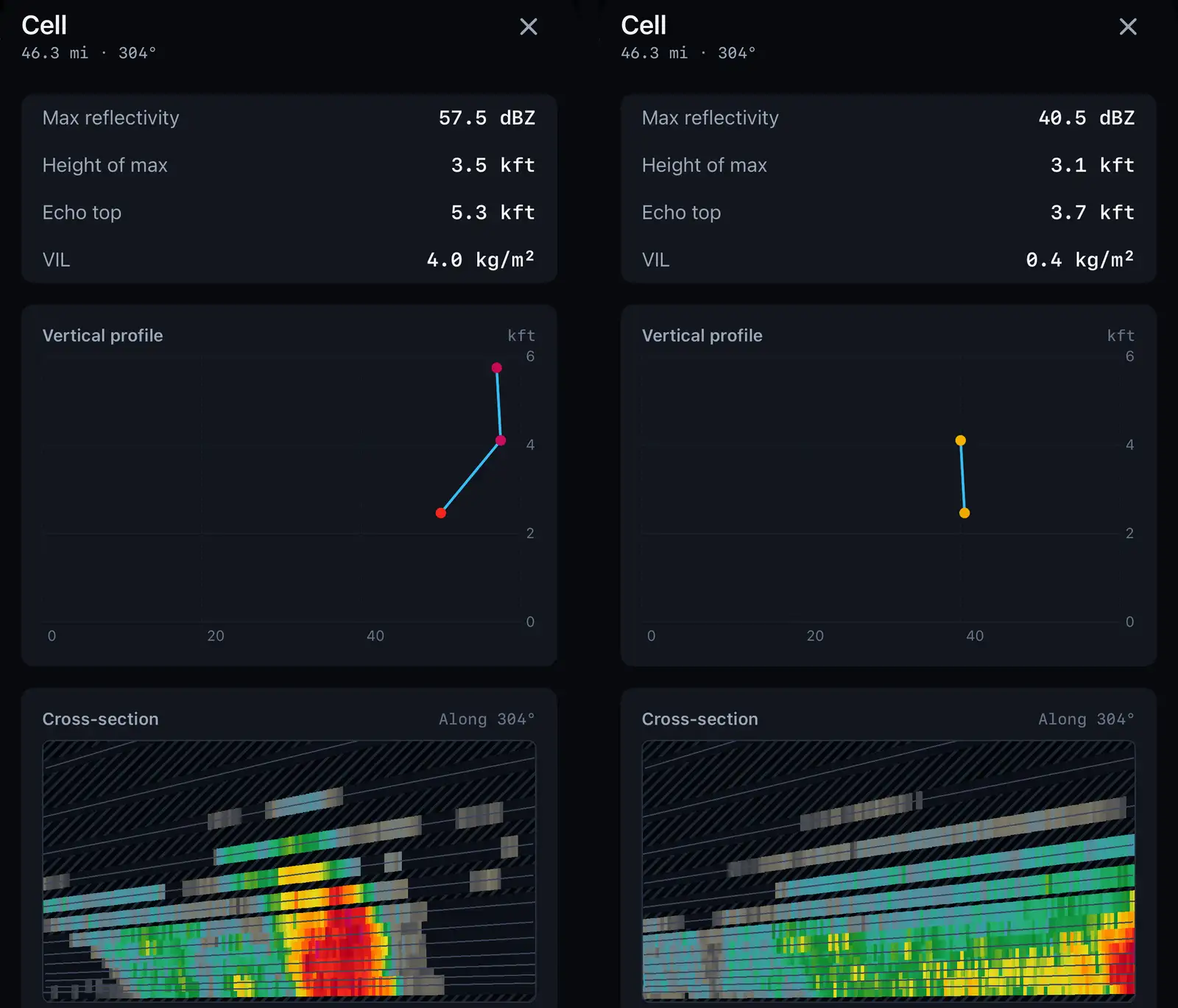Click the right 'Vertical profile' heading

point(702,336)
